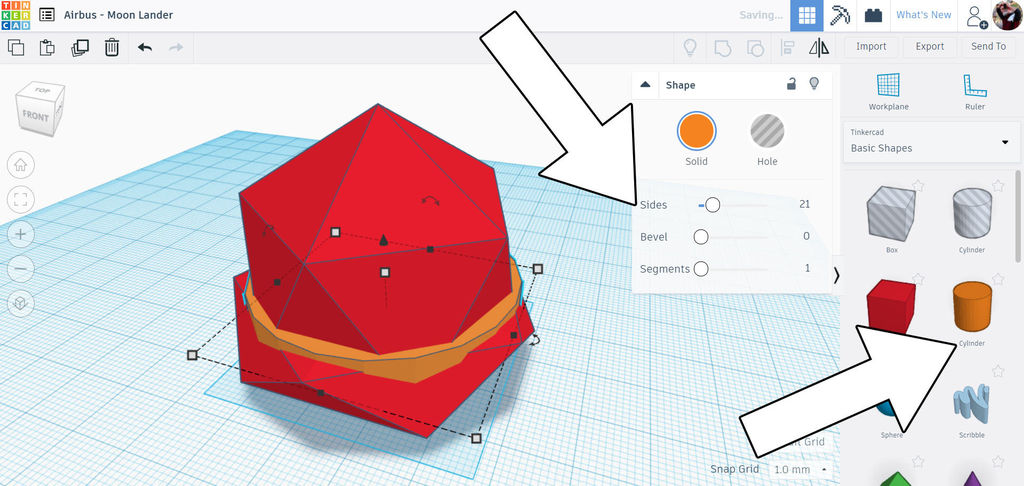Open the user profile avatar

point(1008,15)
